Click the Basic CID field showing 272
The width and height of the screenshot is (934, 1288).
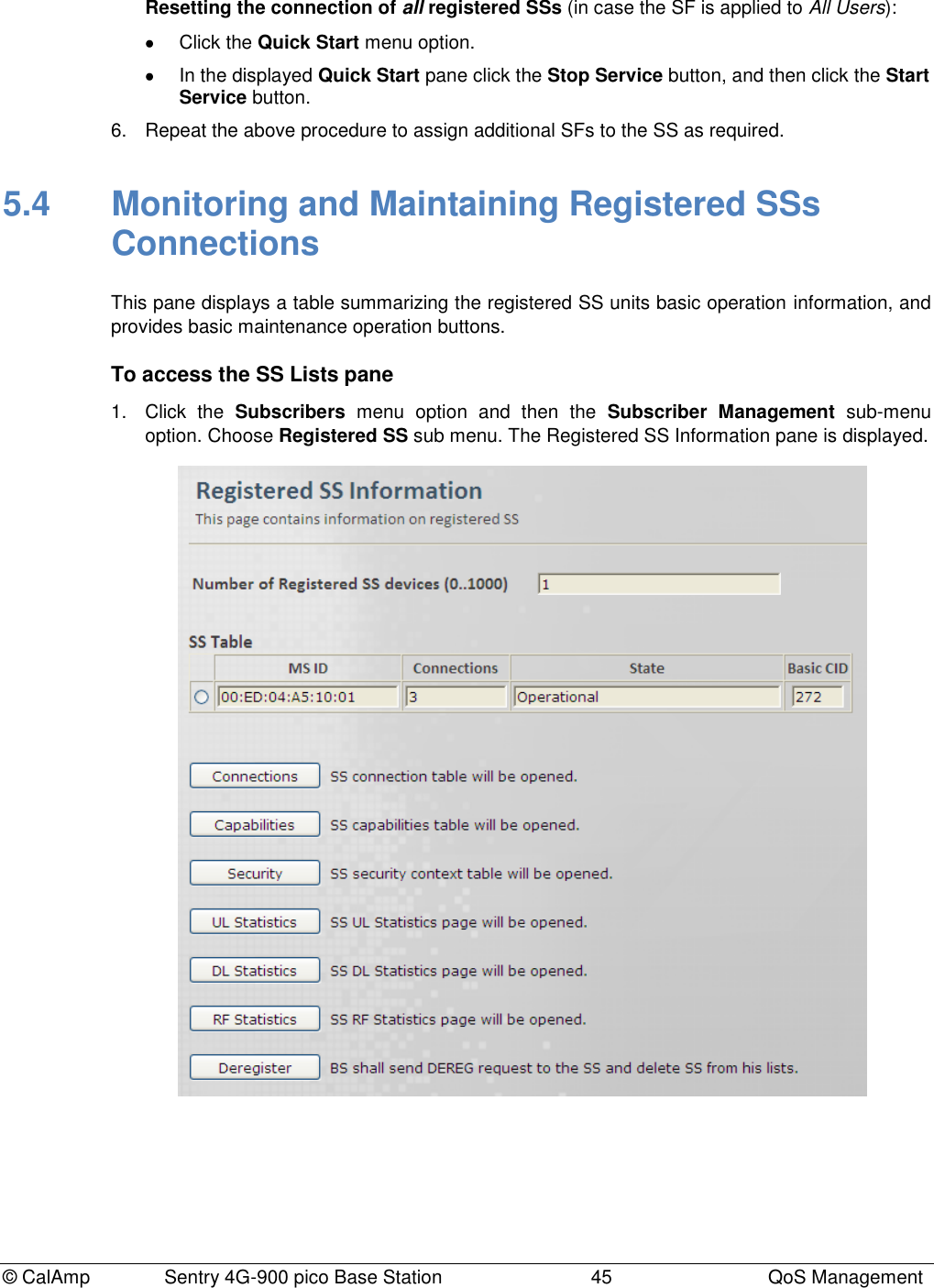point(818,697)
